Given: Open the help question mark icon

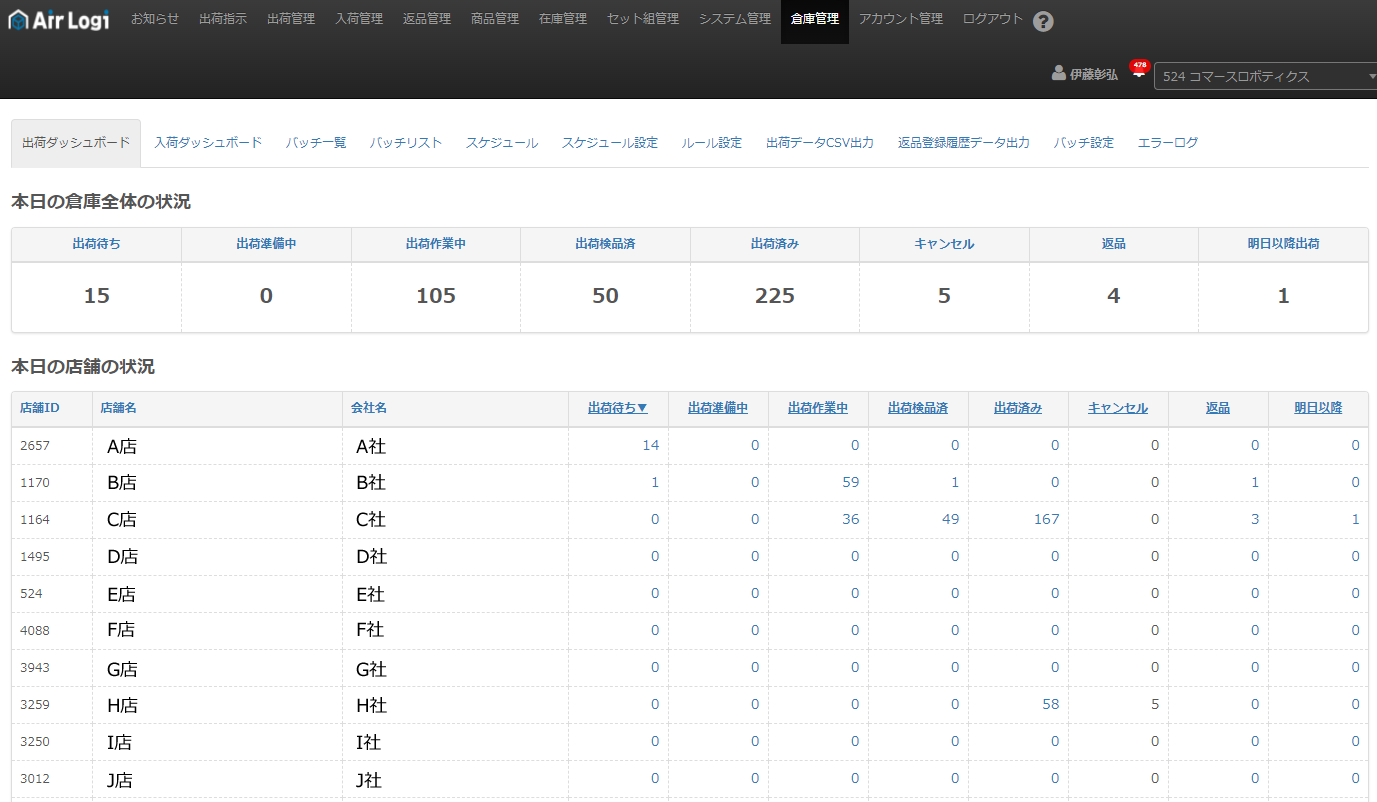Looking at the screenshot, I should click(x=1043, y=21).
